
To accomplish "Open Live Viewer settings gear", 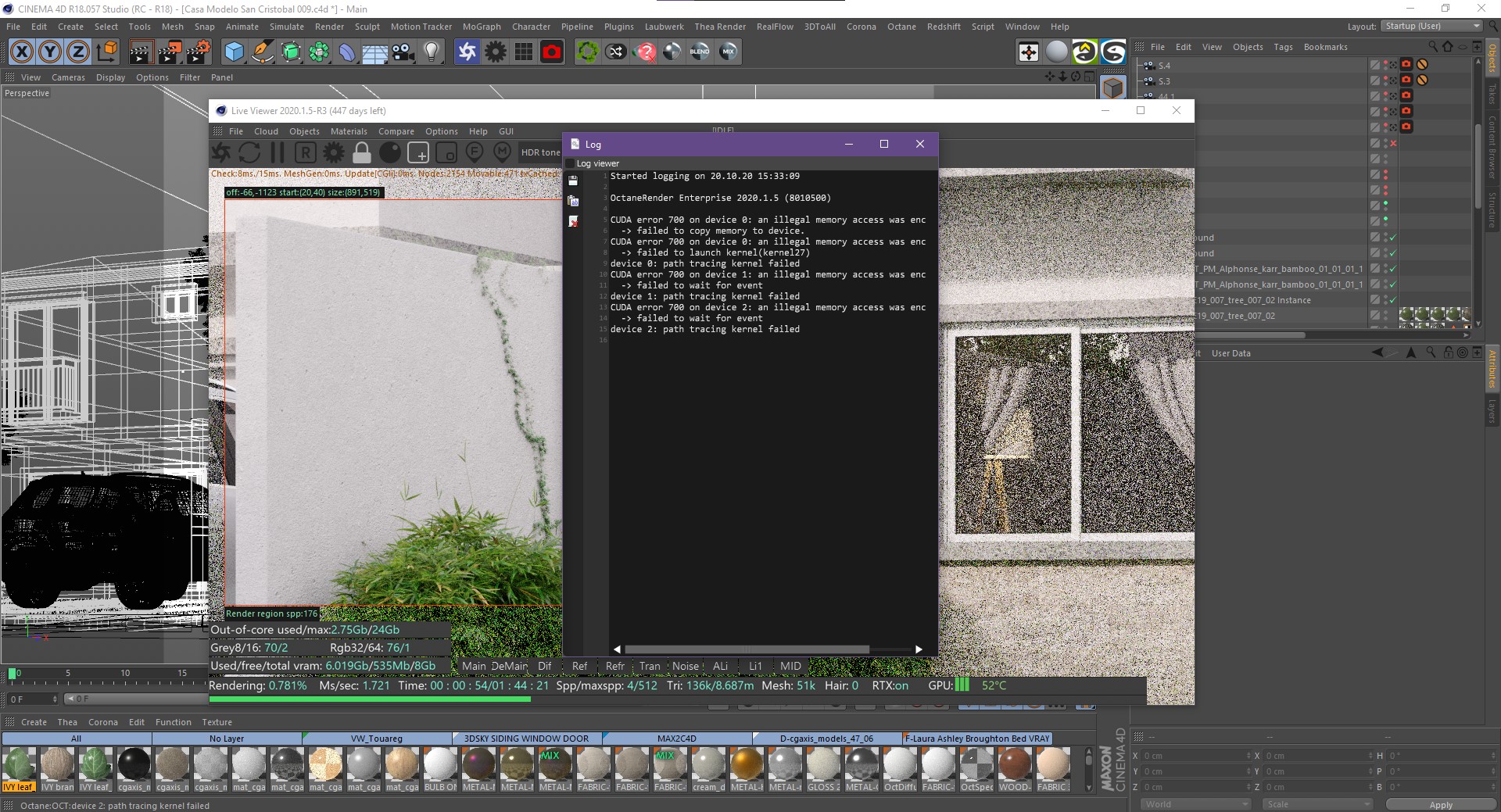I will 334,152.
